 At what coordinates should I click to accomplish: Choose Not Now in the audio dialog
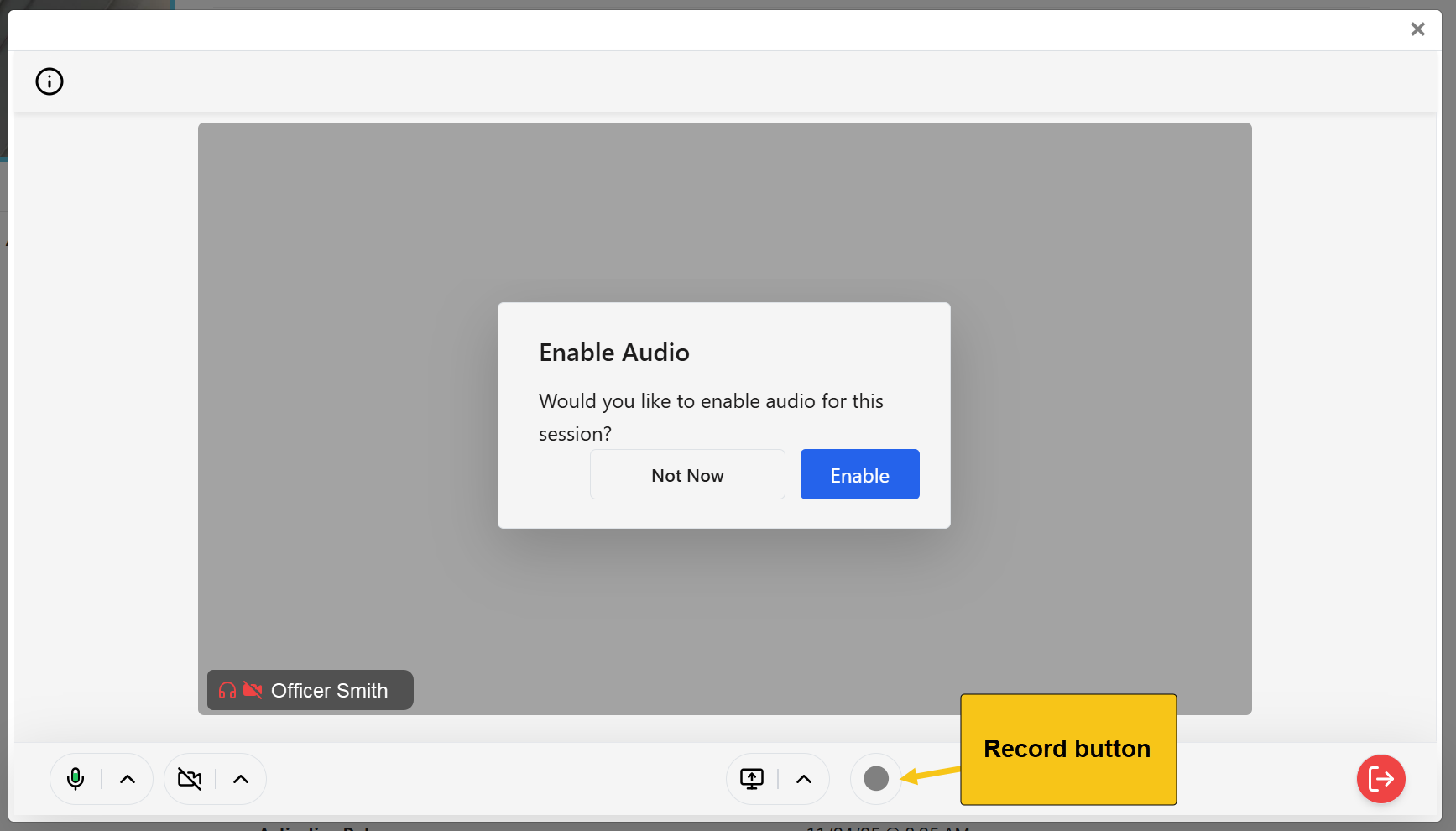click(687, 475)
